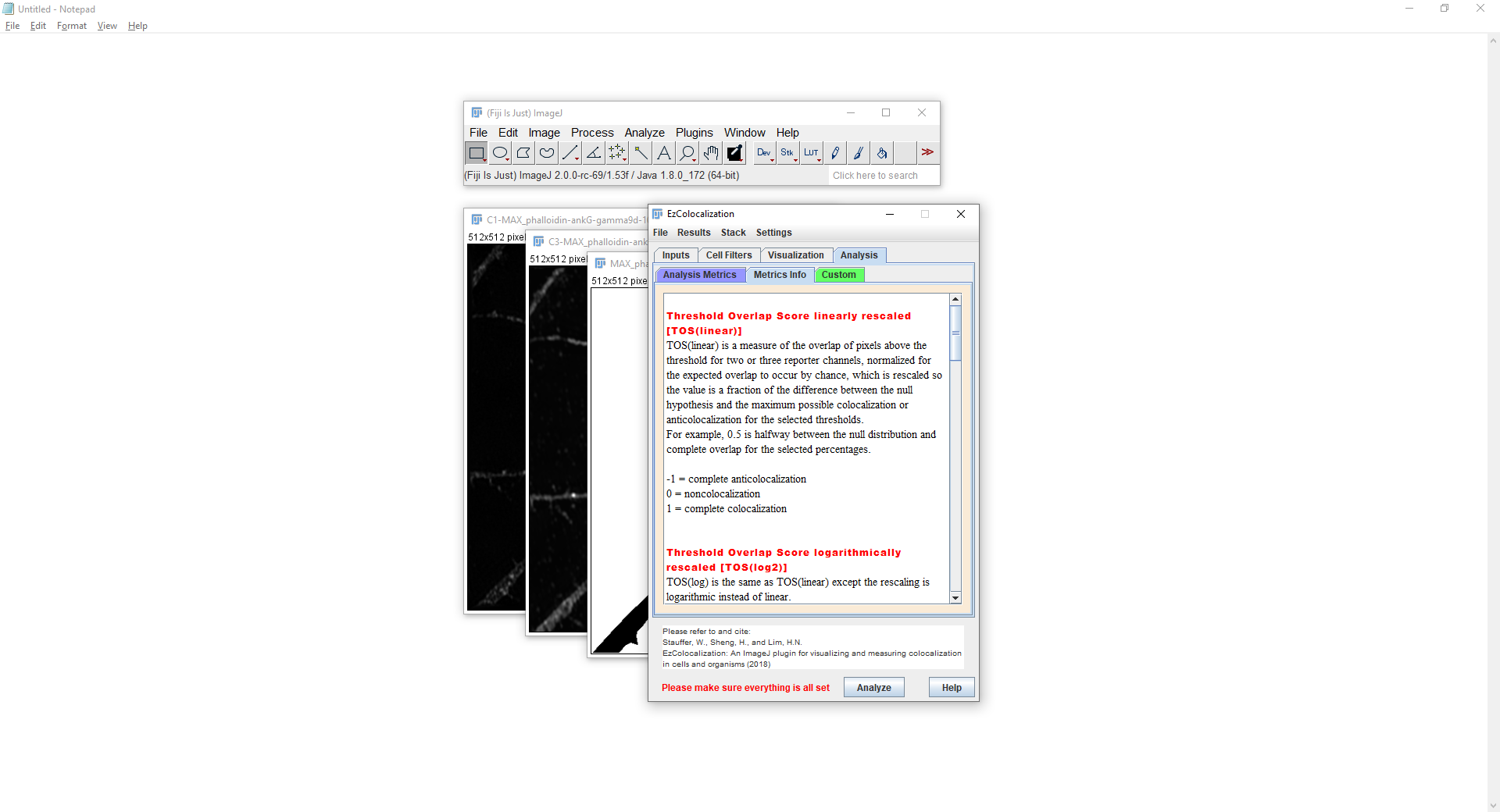
Task: Open the Dev developer menu
Action: tap(764, 153)
